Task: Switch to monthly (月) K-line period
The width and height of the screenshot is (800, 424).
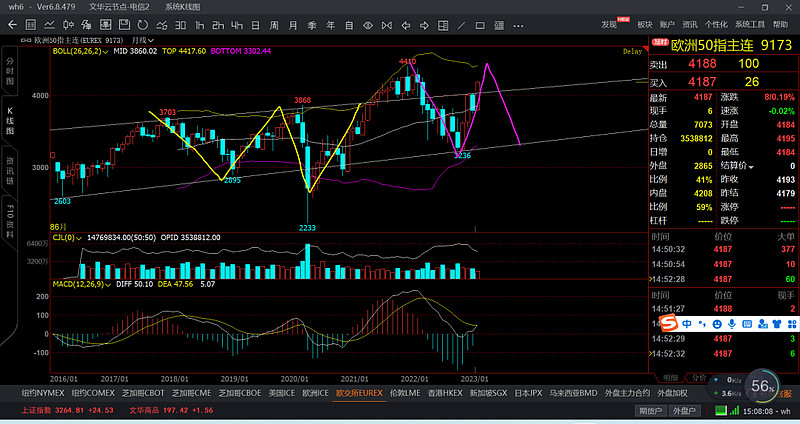Action: click(293, 25)
